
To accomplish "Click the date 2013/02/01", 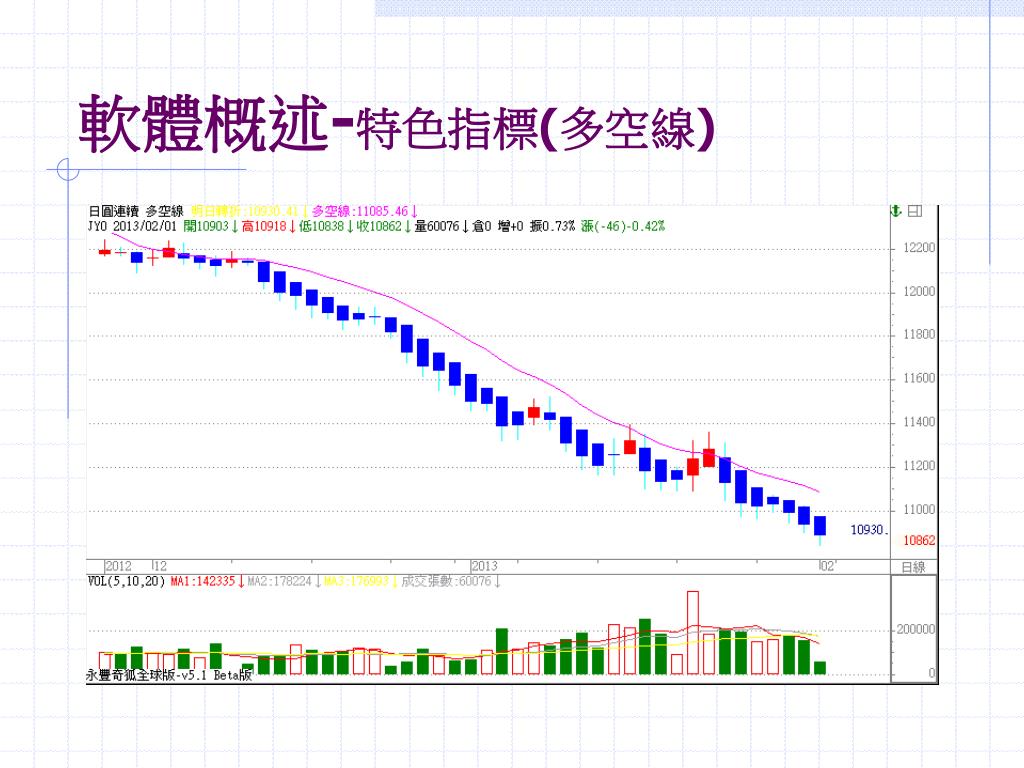I will [x=145, y=227].
